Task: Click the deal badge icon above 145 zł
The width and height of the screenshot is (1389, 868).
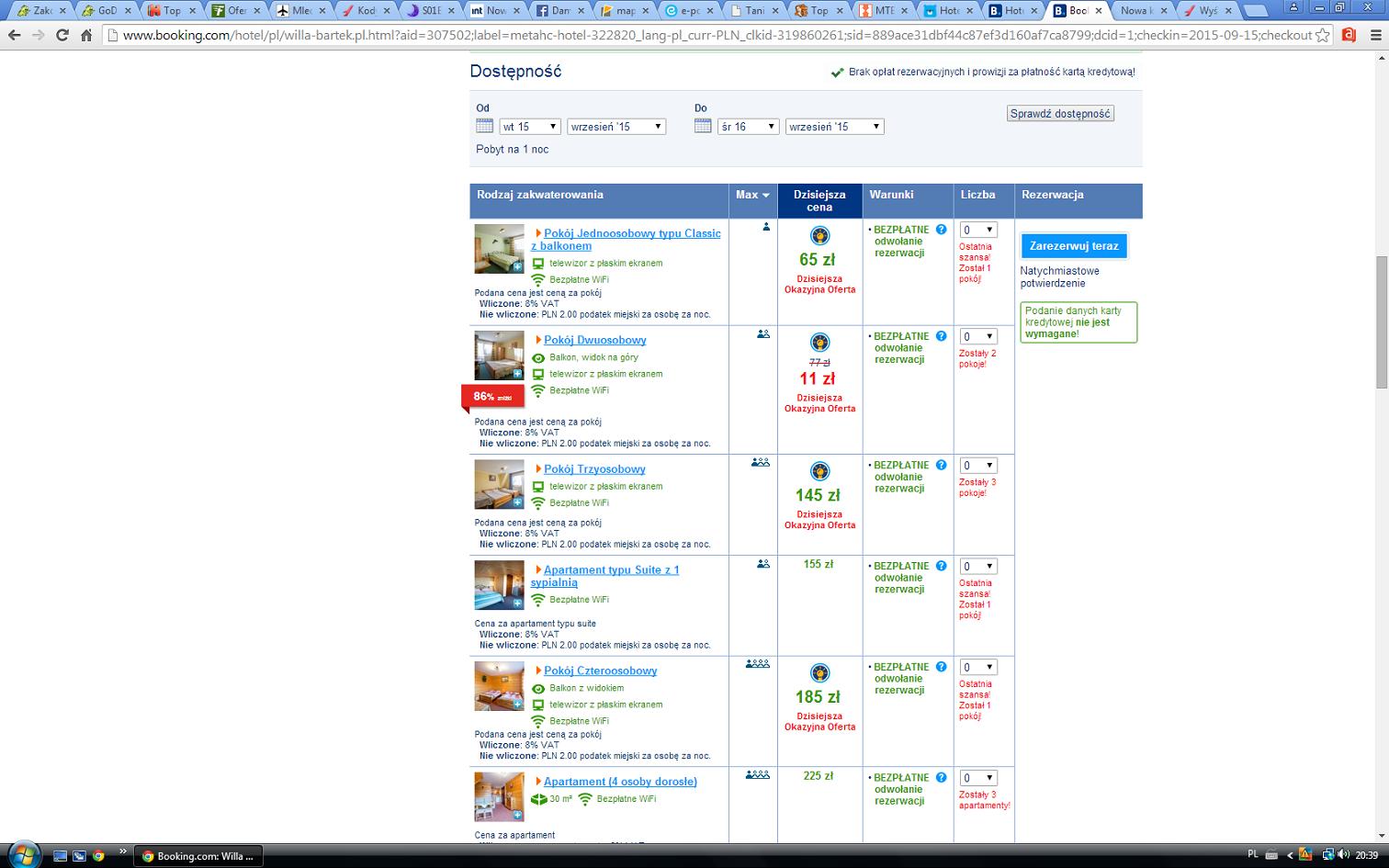Action: coord(819,471)
